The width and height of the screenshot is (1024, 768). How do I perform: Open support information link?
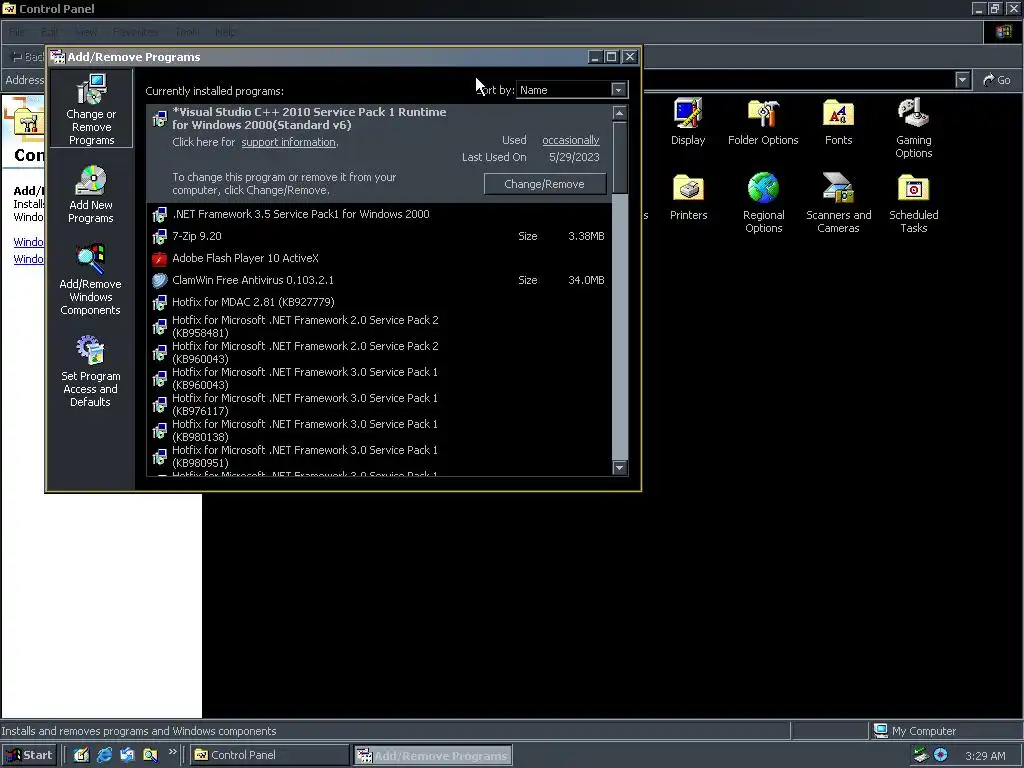289,142
